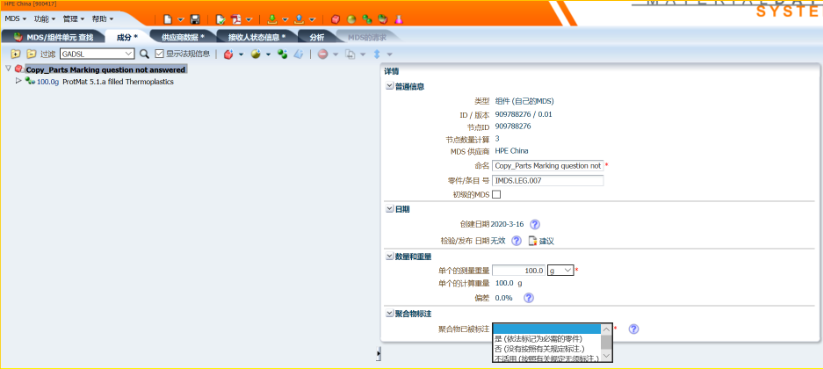Click the check document icon with green tick
This screenshot has width=823, height=369.
220,19
